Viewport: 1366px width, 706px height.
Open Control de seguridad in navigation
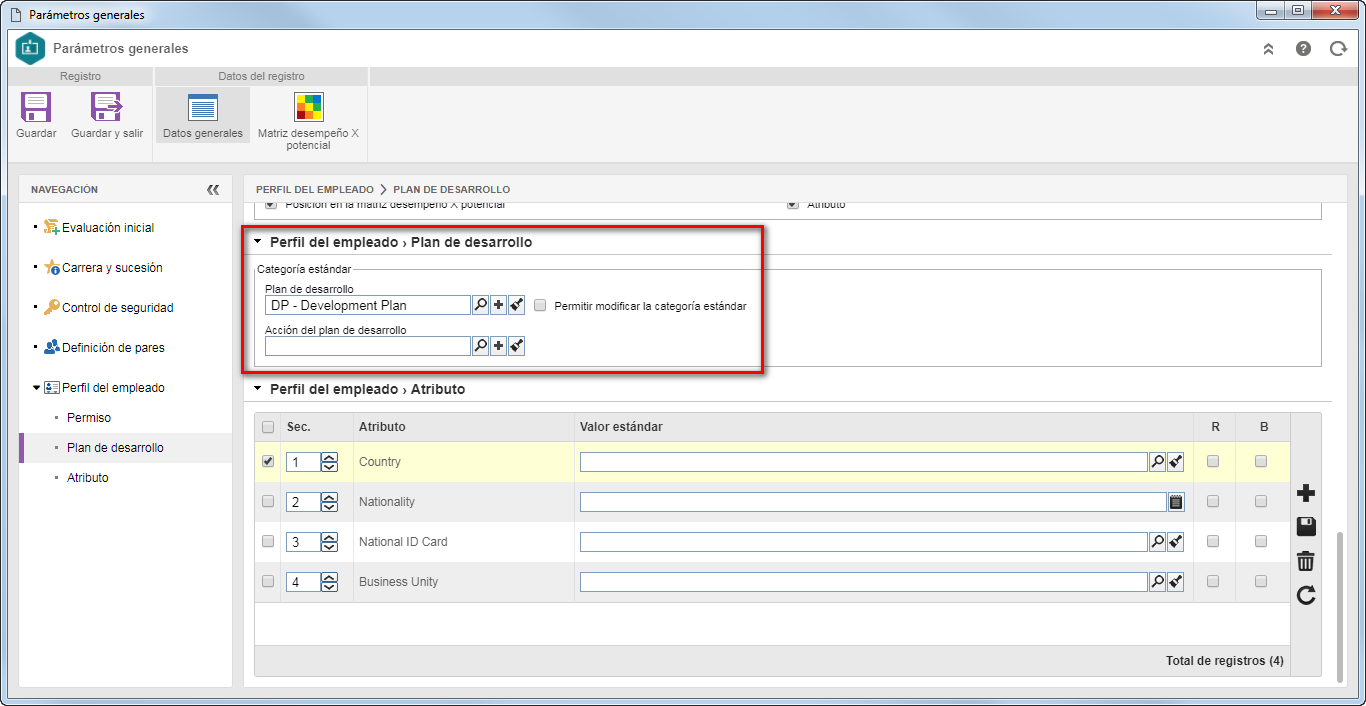(x=118, y=308)
